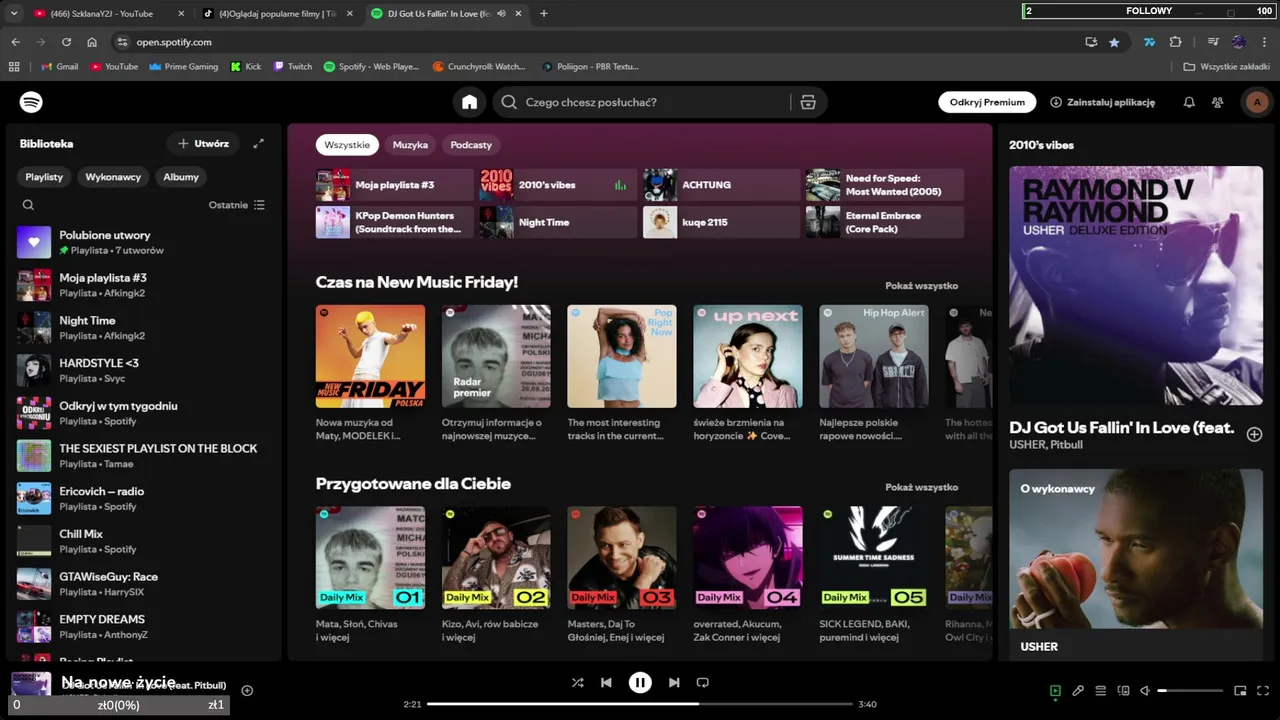The height and width of the screenshot is (720, 1280).
Task: Open Need for Speed: Most Wanted tile
Action: pyautogui.click(x=885, y=185)
